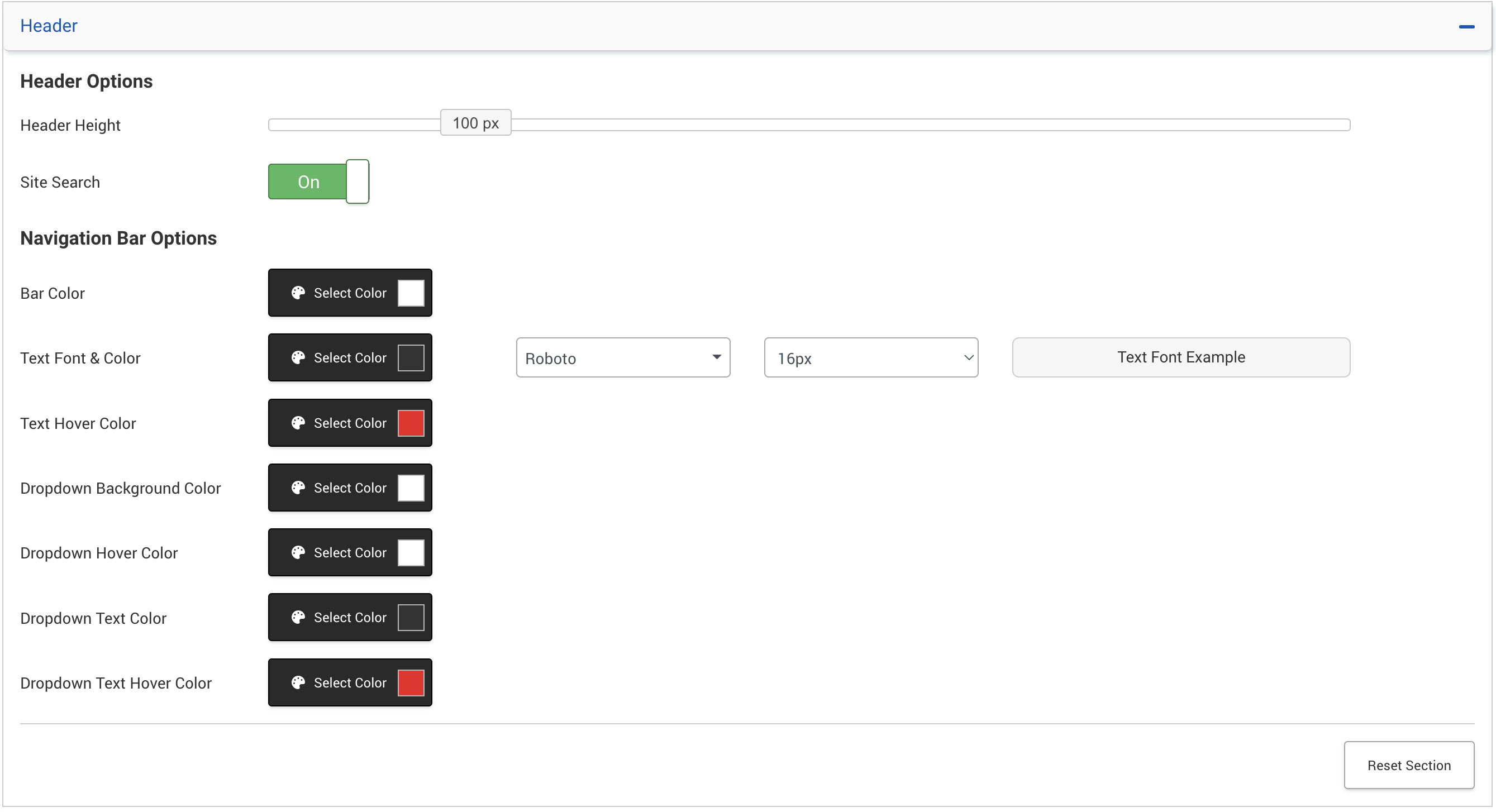This screenshot has width=1496, height=812.
Task: Click the Text Font Example preview box
Action: click(x=1183, y=358)
